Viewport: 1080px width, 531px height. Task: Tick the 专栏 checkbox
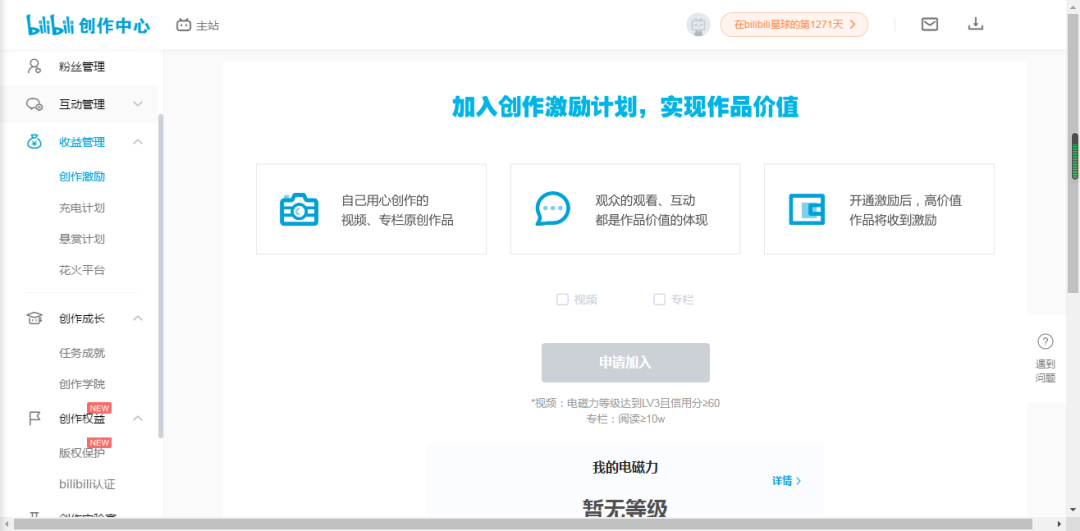[659, 300]
